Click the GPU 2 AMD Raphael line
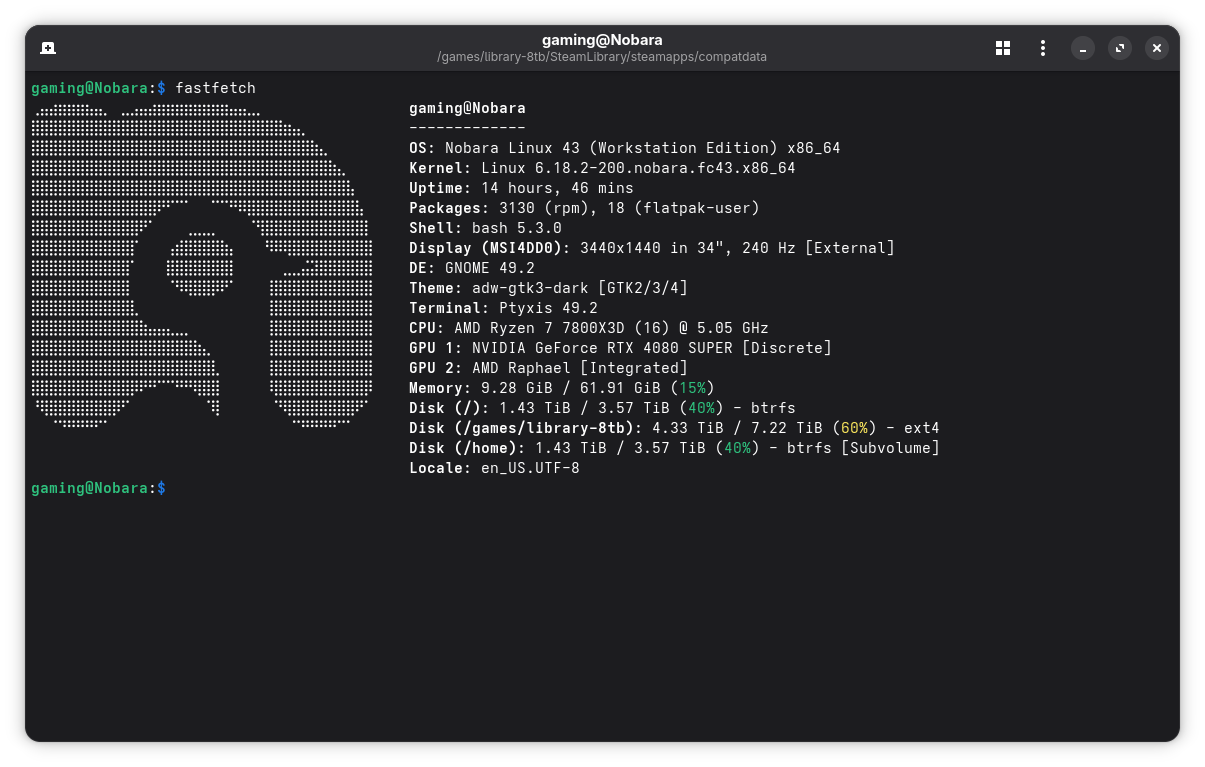1205x767 pixels. coord(548,368)
